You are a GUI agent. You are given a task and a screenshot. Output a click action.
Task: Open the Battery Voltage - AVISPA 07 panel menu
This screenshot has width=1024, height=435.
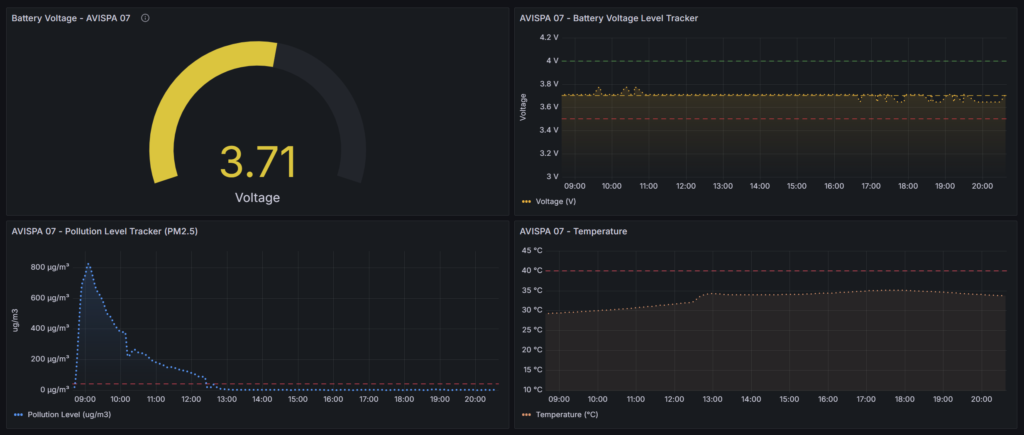pos(70,18)
